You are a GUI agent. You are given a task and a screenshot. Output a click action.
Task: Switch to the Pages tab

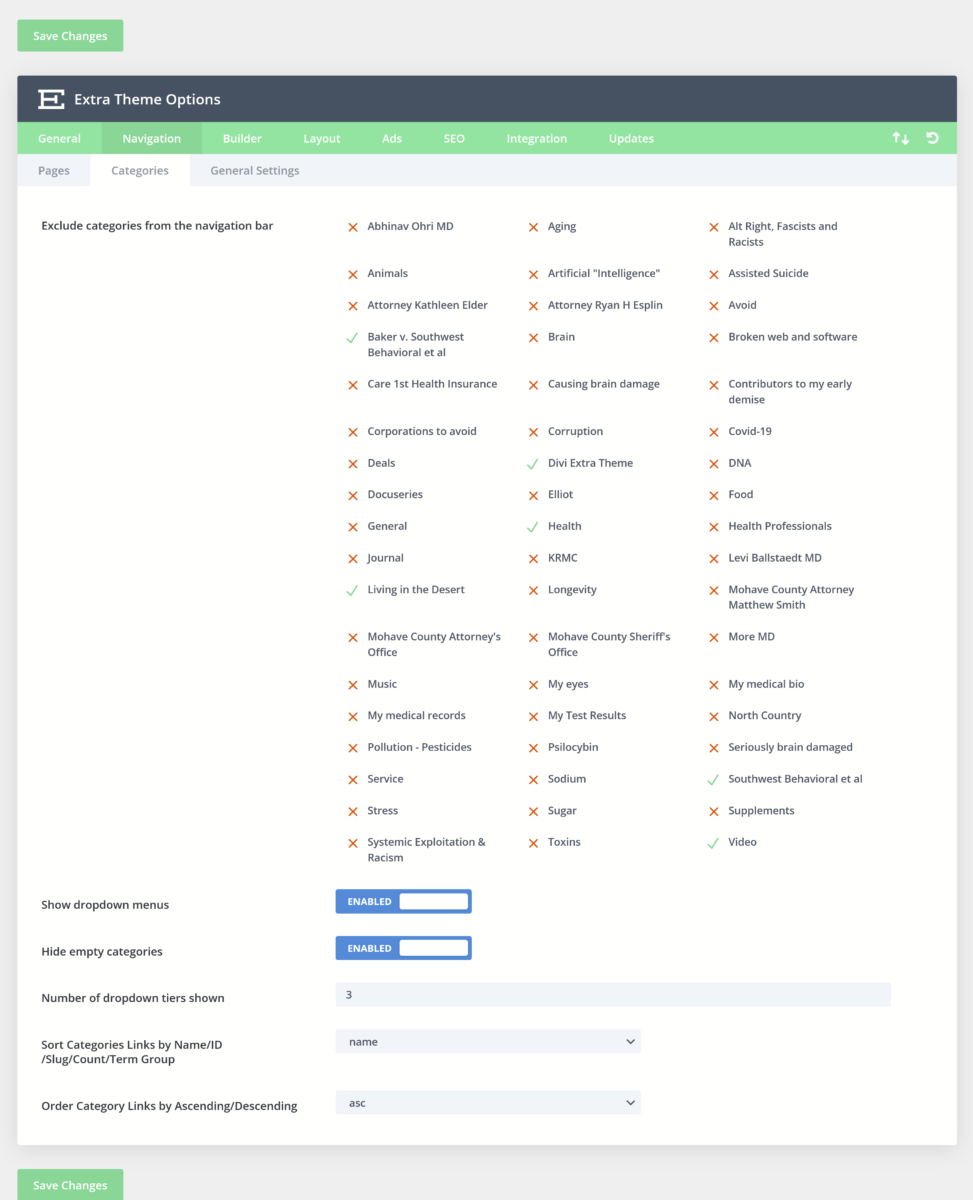(x=53, y=170)
